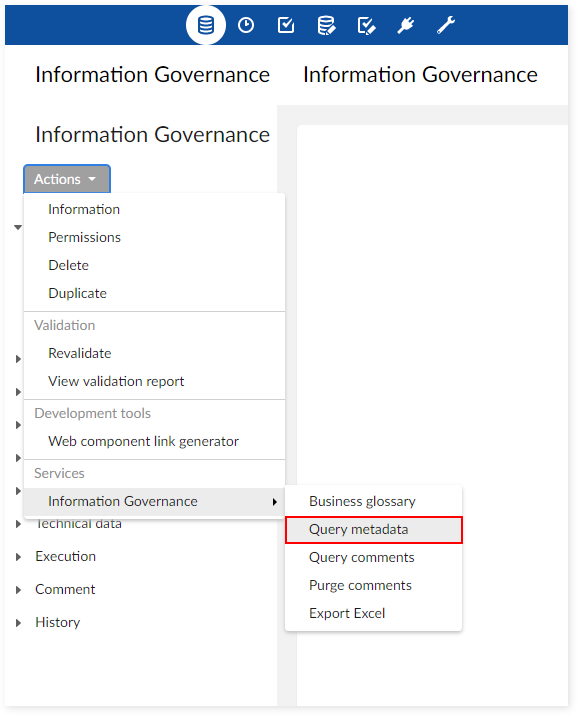Open the plug icon in top bar

click(x=405, y=25)
